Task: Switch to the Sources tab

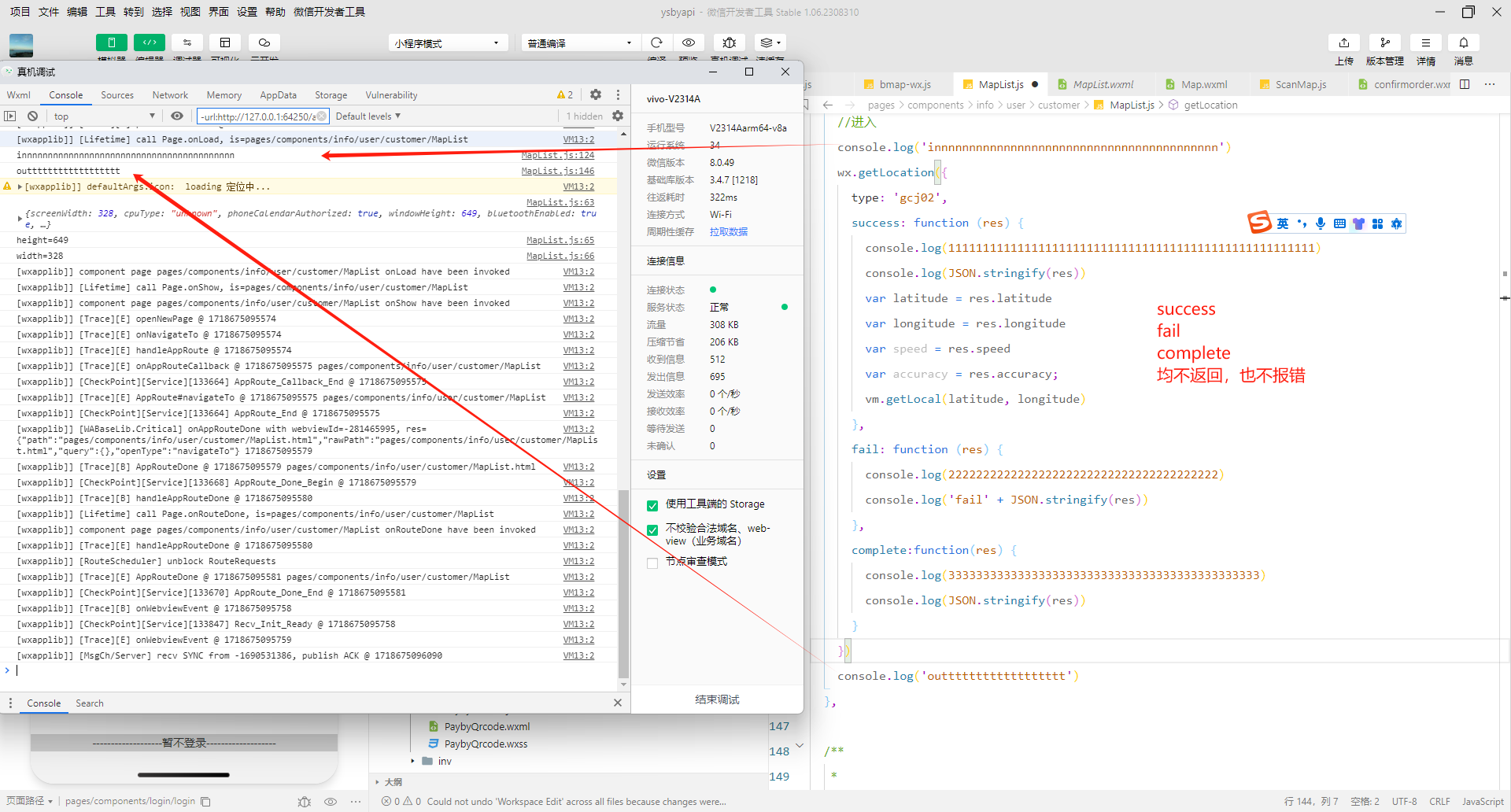Action: [117, 95]
